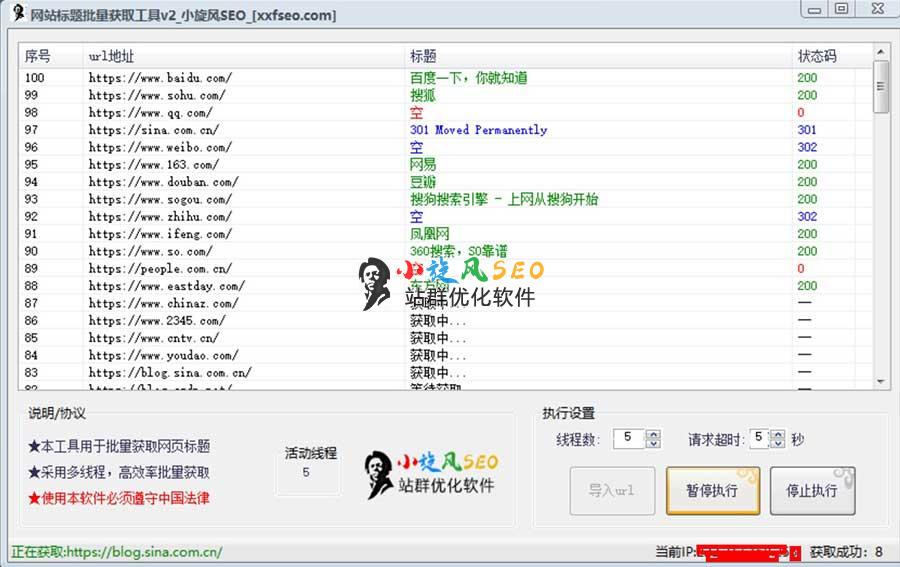Click the title 301 Moved Permanently

pos(479,130)
